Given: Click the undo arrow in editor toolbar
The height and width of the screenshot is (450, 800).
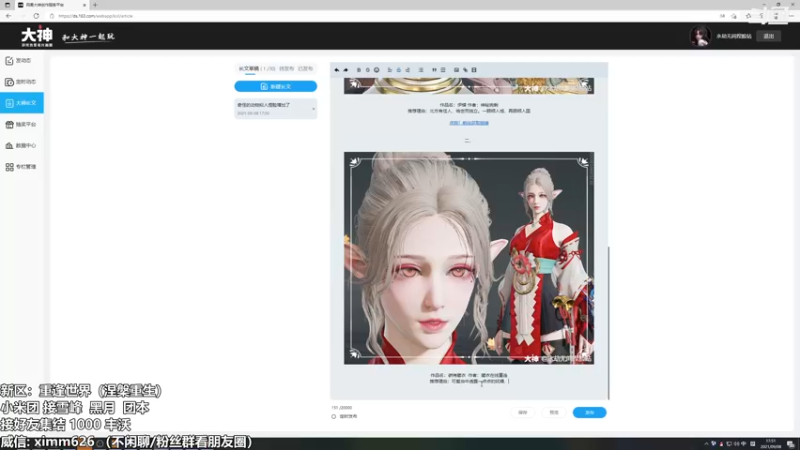Looking at the screenshot, I should pyautogui.click(x=337, y=70).
